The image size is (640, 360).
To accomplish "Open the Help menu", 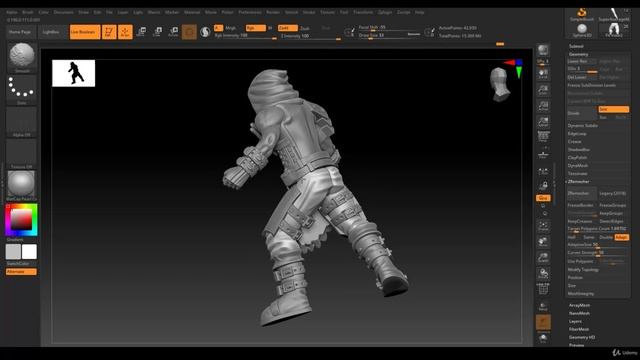I will (x=419, y=12).
